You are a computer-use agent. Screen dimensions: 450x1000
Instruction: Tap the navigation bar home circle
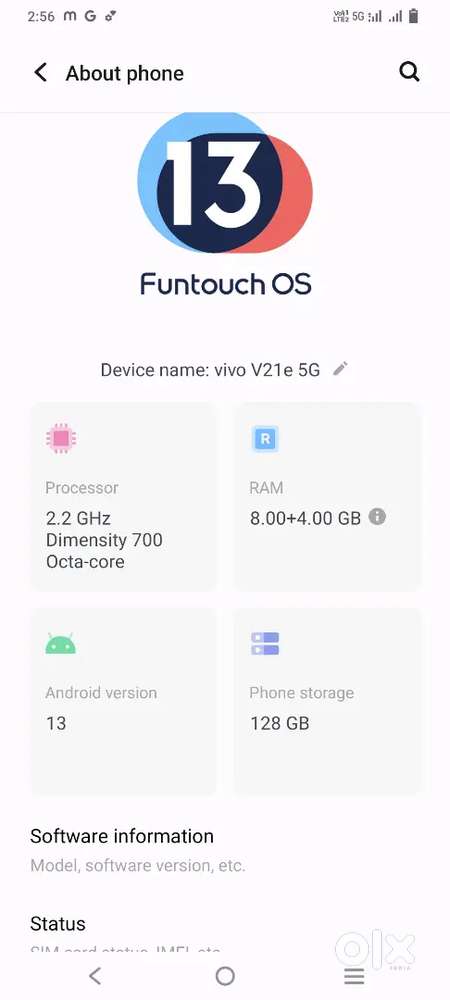tap(225, 975)
